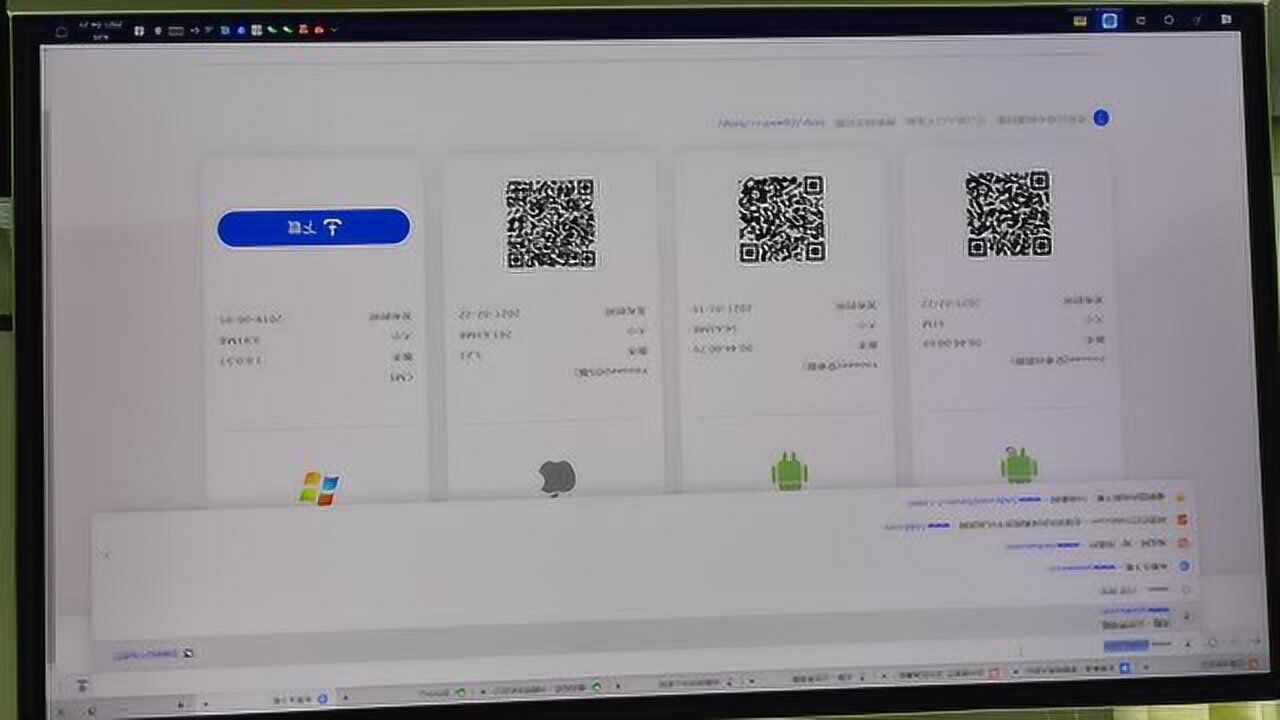Click the QR code above the Apple logo
The width and height of the screenshot is (1280, 720).
click(x=550, y=223)
